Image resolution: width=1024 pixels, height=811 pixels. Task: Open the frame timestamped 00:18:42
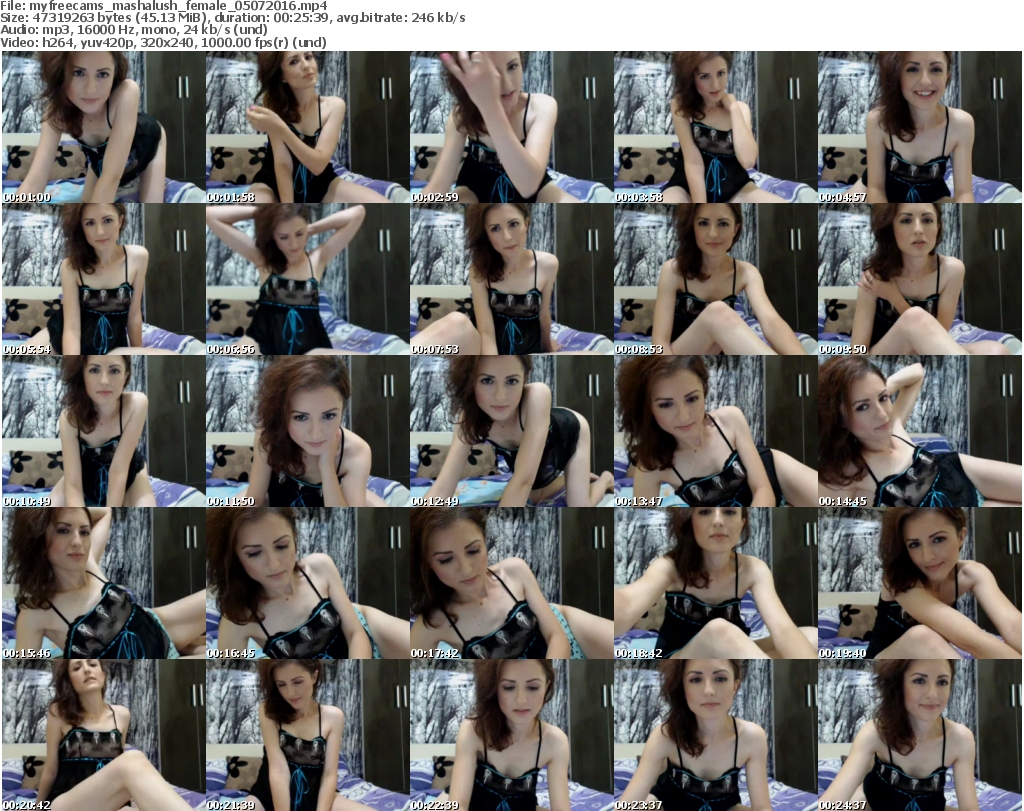716,583
